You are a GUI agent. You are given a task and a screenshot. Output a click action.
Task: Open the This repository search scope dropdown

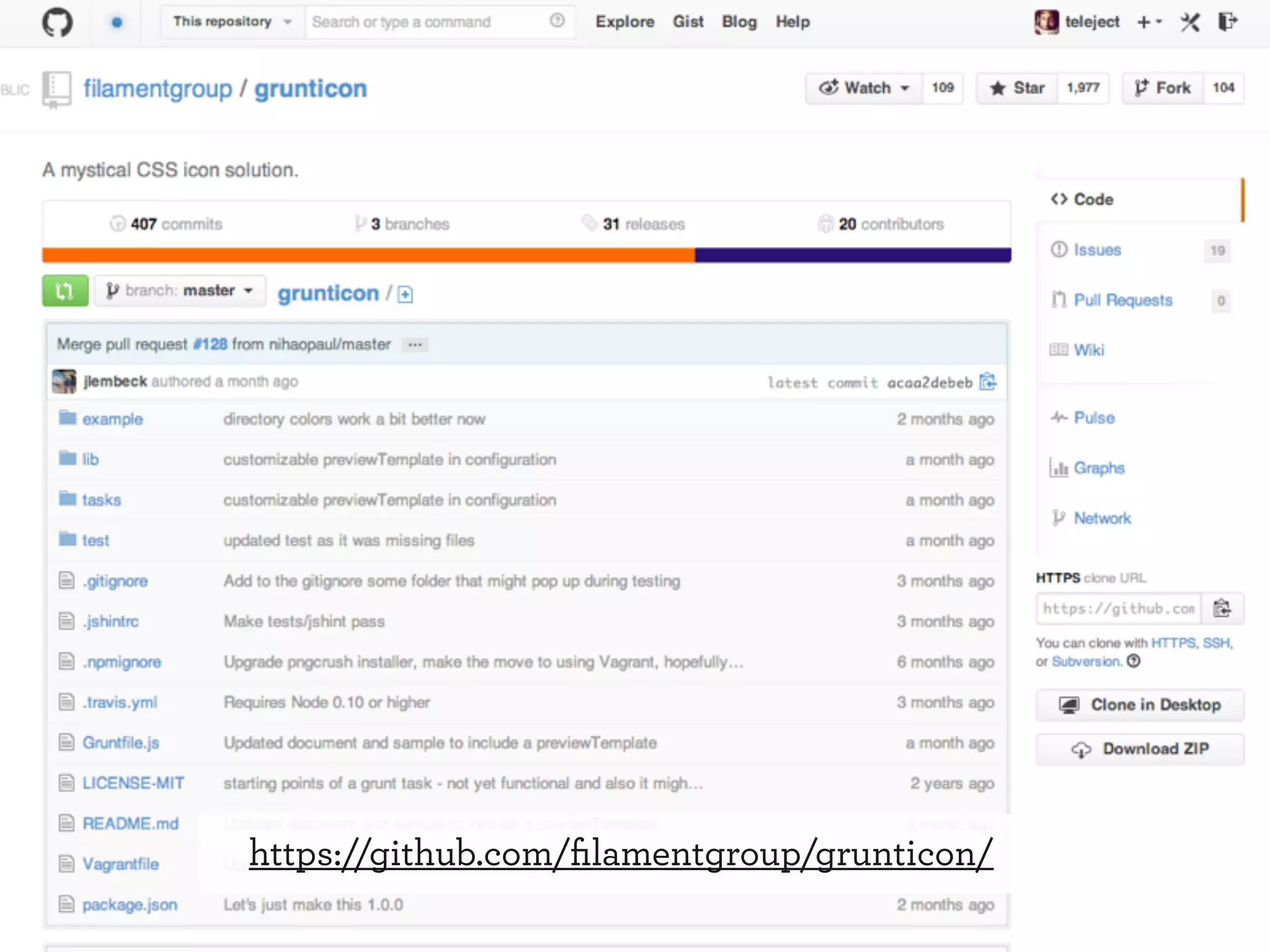point(233,22)
